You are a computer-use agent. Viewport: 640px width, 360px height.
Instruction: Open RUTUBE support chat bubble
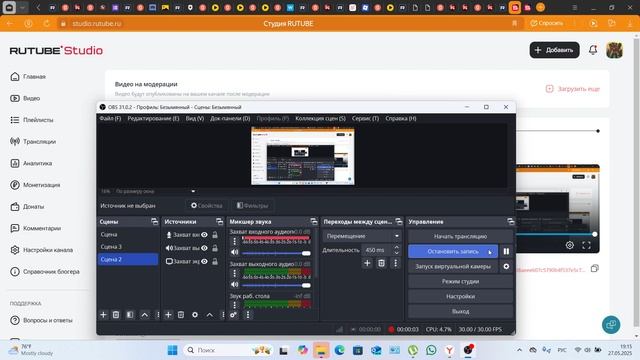tap(611, 325)
